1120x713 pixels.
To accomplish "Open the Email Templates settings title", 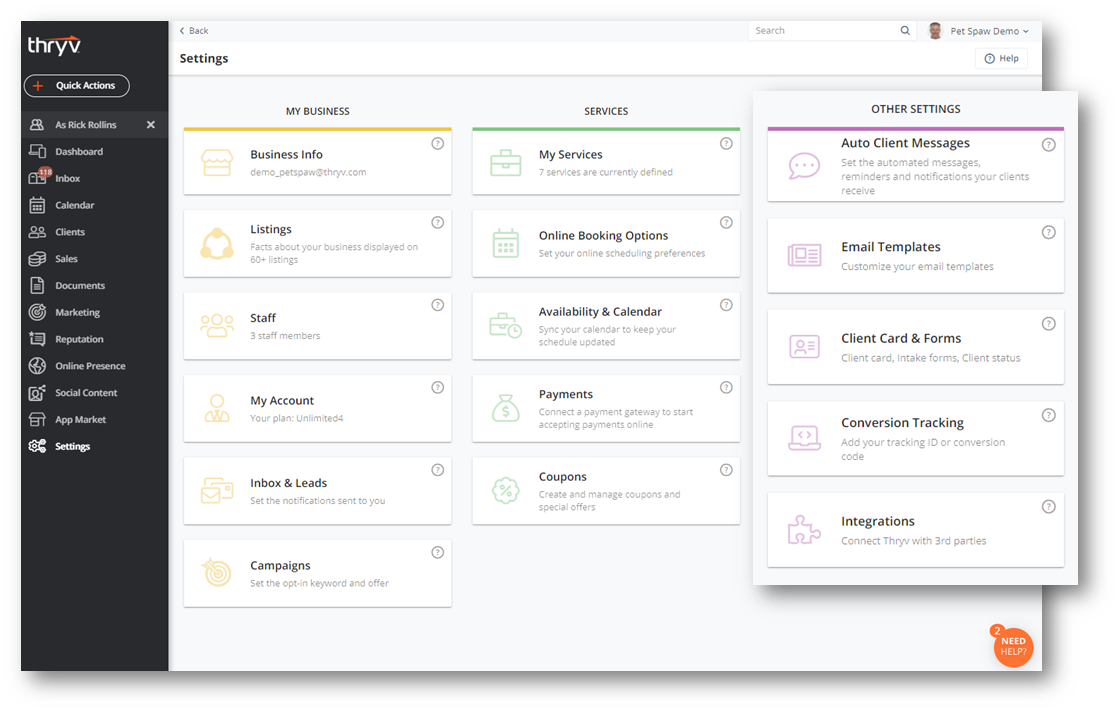I will click(891, 247).
